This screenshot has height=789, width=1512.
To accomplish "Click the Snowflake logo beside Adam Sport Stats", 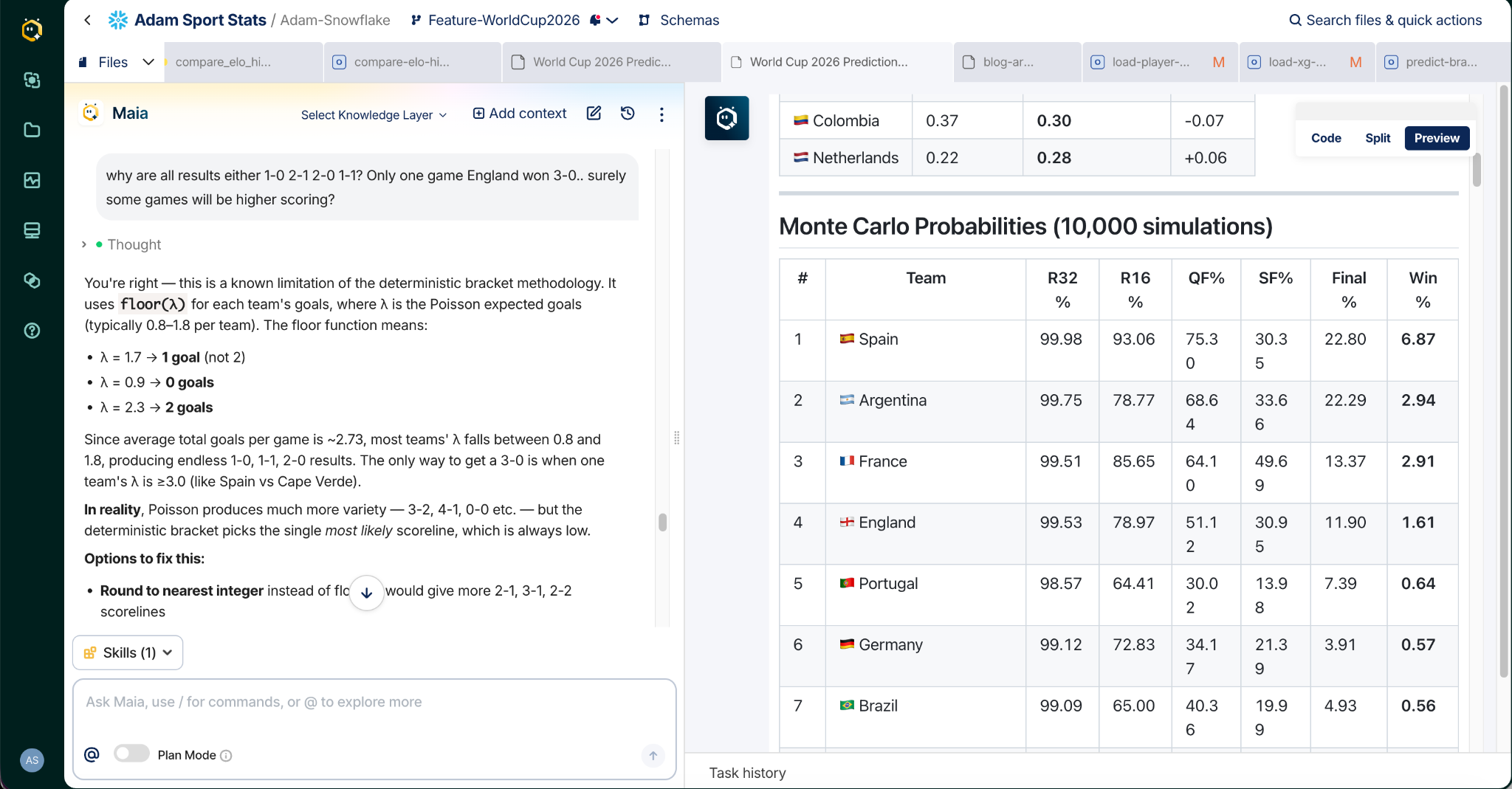I will point(118,20).
